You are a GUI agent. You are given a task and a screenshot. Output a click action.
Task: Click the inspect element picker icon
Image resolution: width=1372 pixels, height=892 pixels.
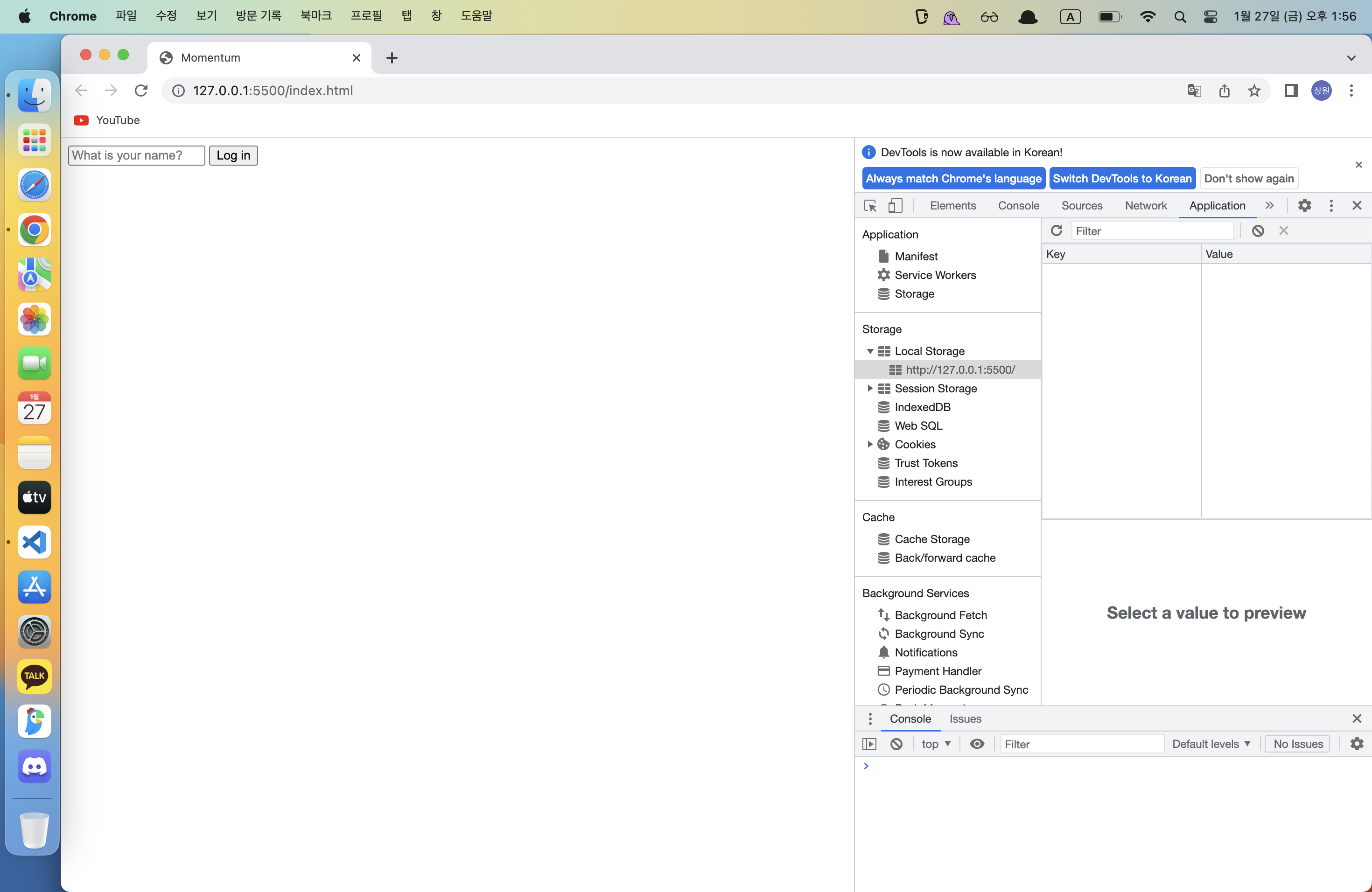[870, 206]
